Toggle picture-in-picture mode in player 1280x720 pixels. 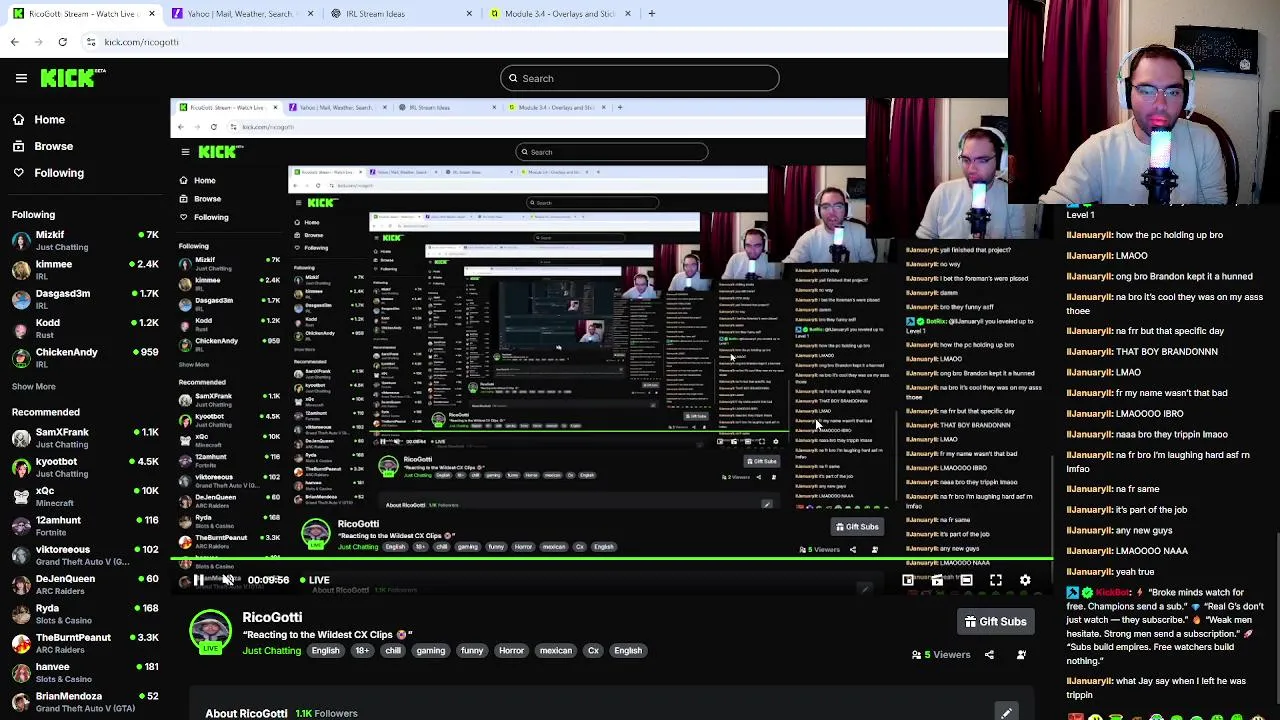pyautogui.click(x=908, y=580)
